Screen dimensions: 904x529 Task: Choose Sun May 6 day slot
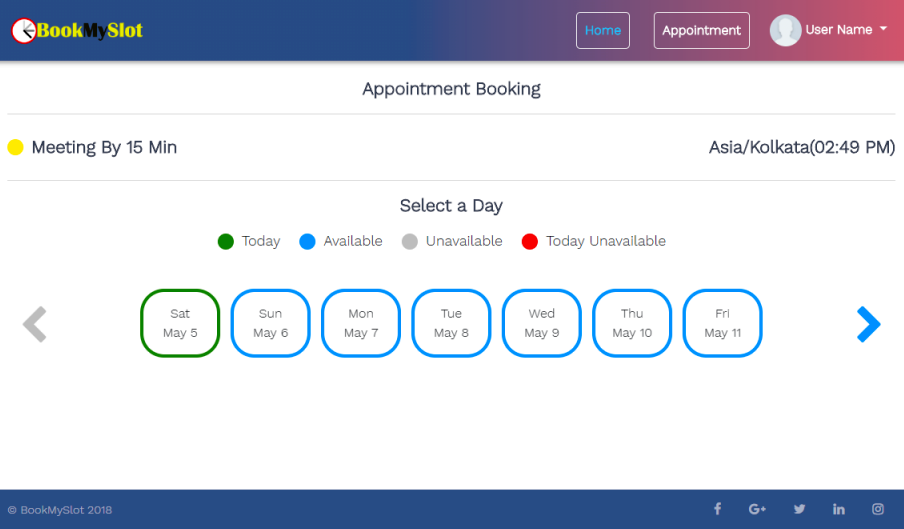pyautogui.click(x=270, y=323)
